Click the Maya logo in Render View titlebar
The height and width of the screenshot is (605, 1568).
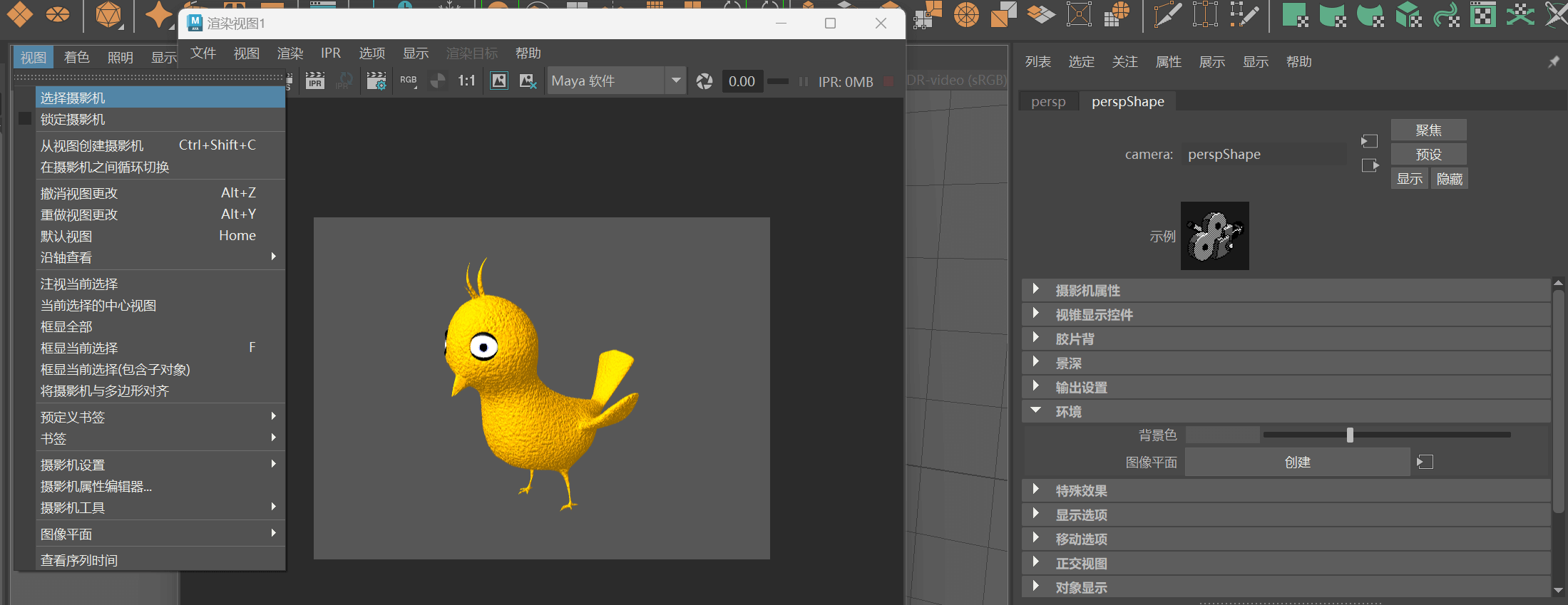point(195,23)
